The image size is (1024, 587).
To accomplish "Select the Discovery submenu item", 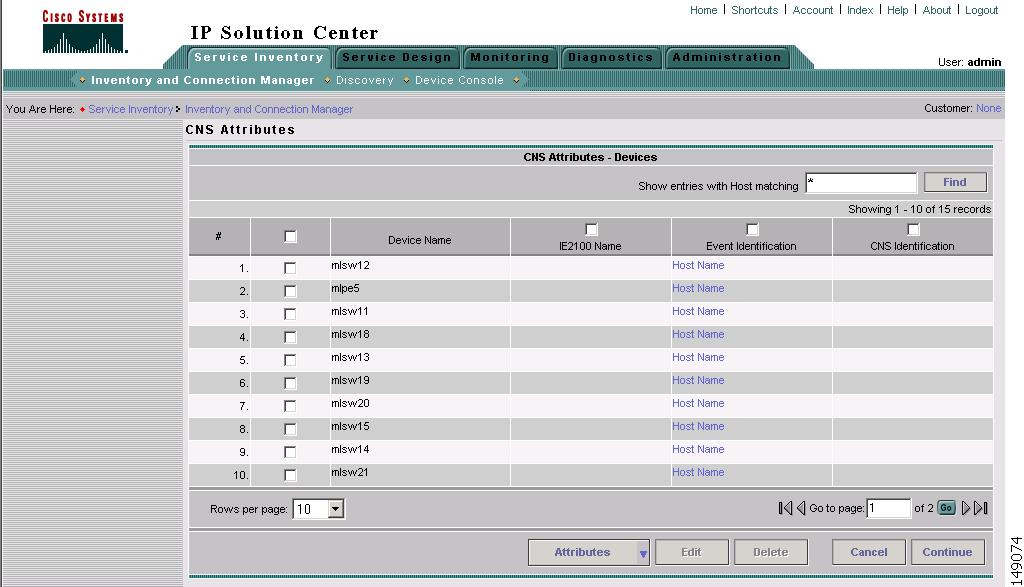I will pyautogui.click(x=364, y=80).
